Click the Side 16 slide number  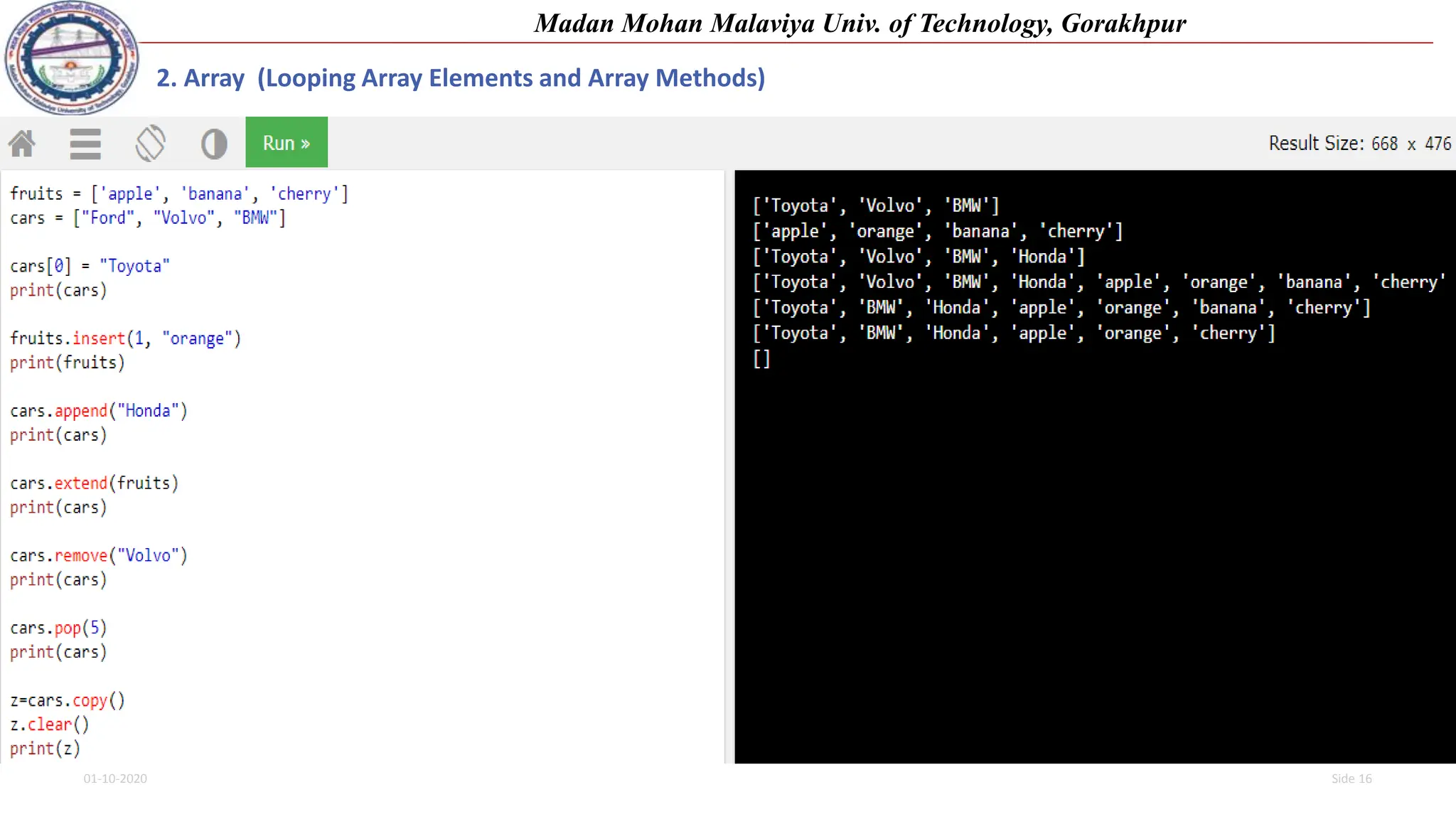pos(1351,778)
